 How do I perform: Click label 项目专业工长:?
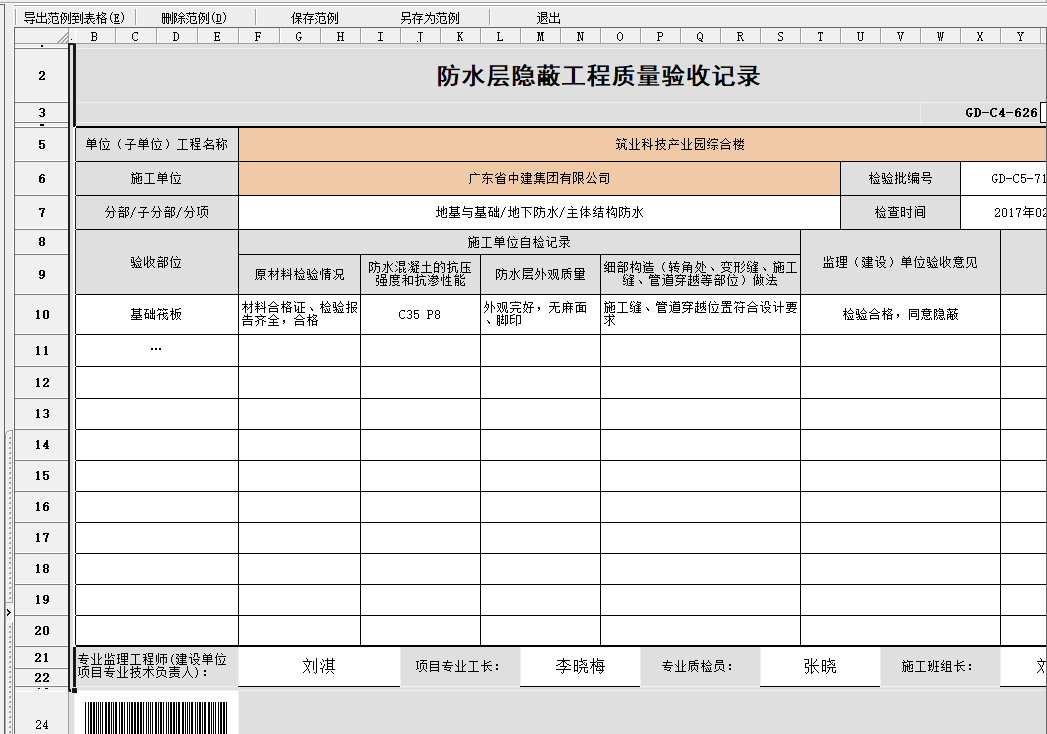(459, 667)
